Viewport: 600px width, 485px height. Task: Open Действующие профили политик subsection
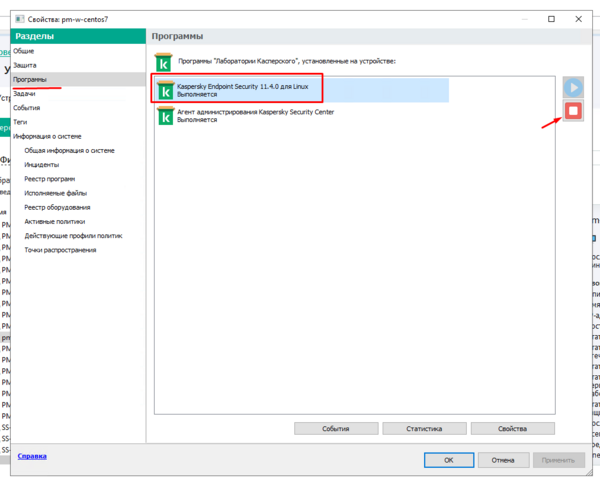[73, 235]
